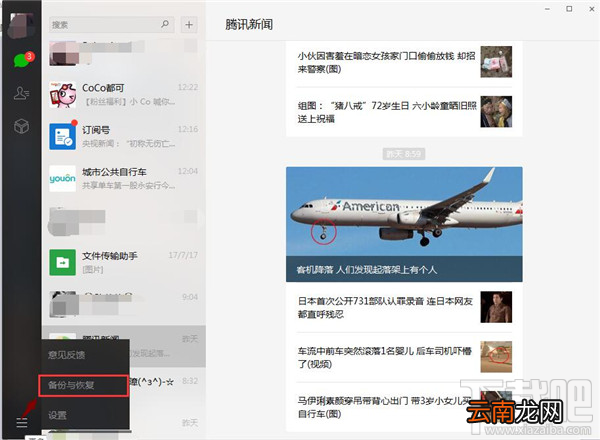600x440 pixels.
Task: Open the Chats icon with red badge
Action: [22, 59]
